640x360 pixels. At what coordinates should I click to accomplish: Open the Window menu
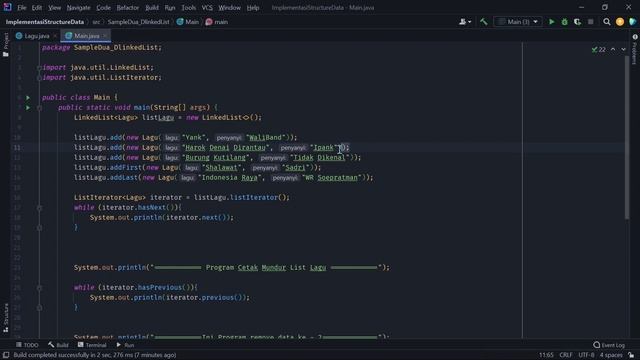point(229,7)
